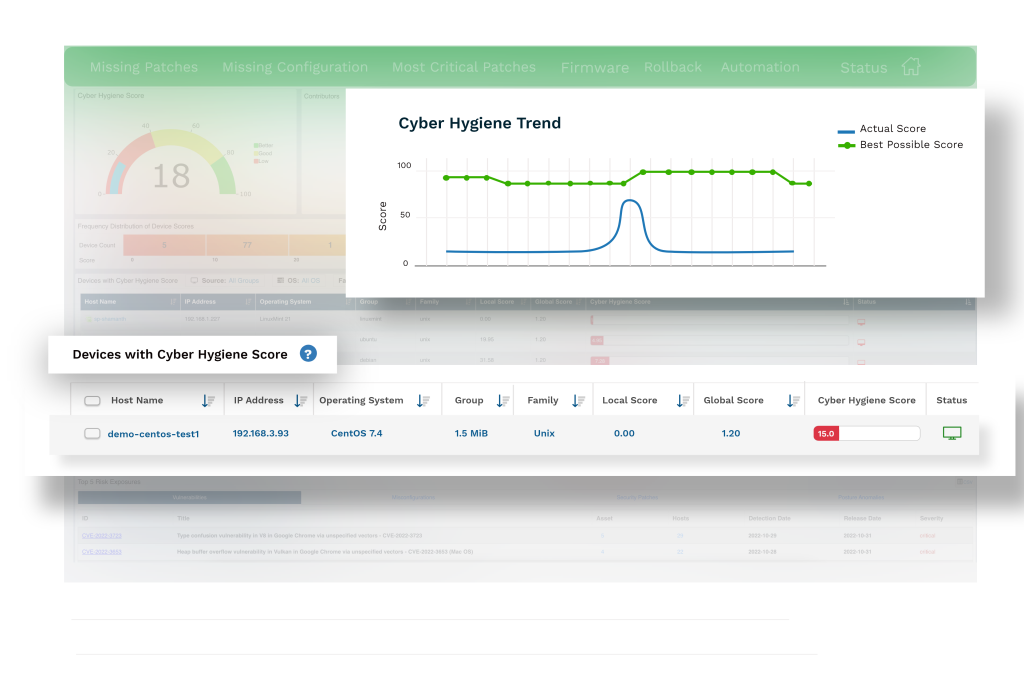1024x683 pixels.
Task: Open the CVE-2022-3723 vulnerability link
Action: (x=101, y=534)
